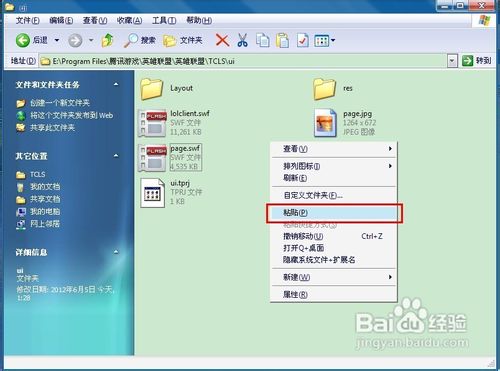Screen dimensions: 500x371
Task: Select the res folder icon
Action: (324, 89)
